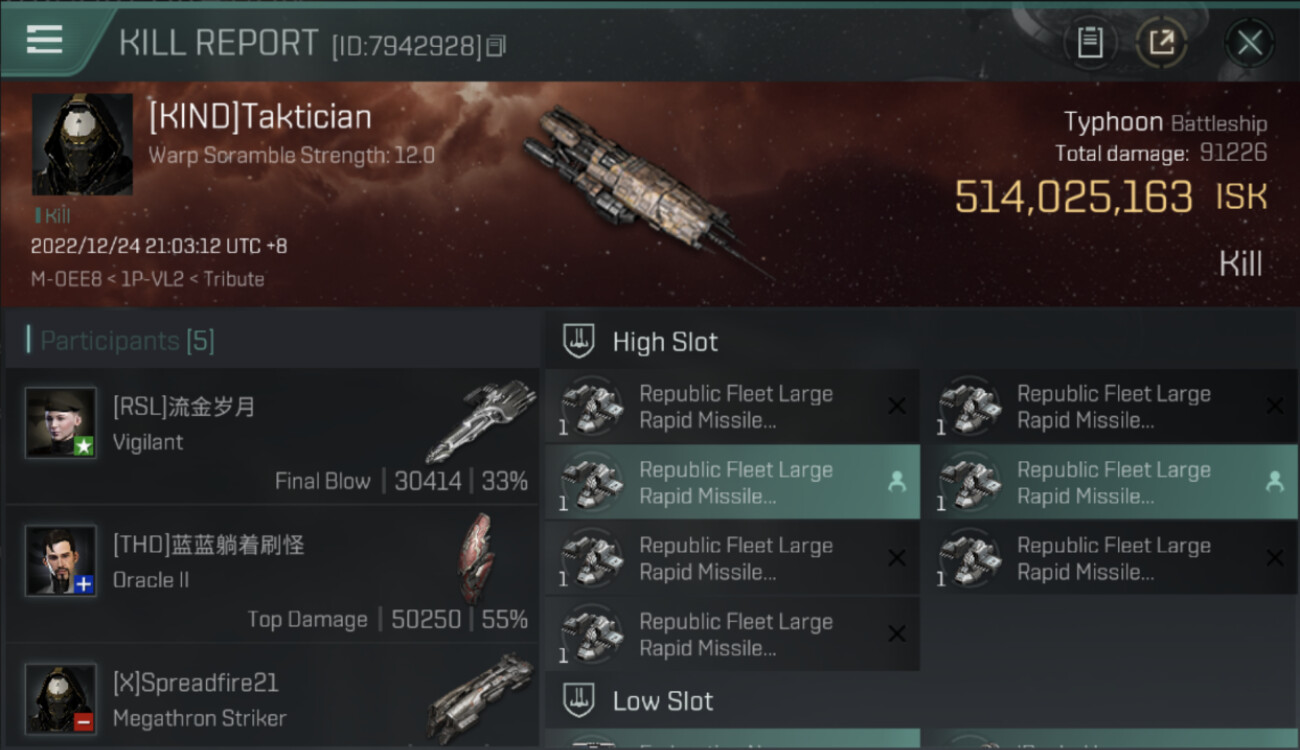
Task: Select the Participants [5] header
Action: [x=127, y=341]
